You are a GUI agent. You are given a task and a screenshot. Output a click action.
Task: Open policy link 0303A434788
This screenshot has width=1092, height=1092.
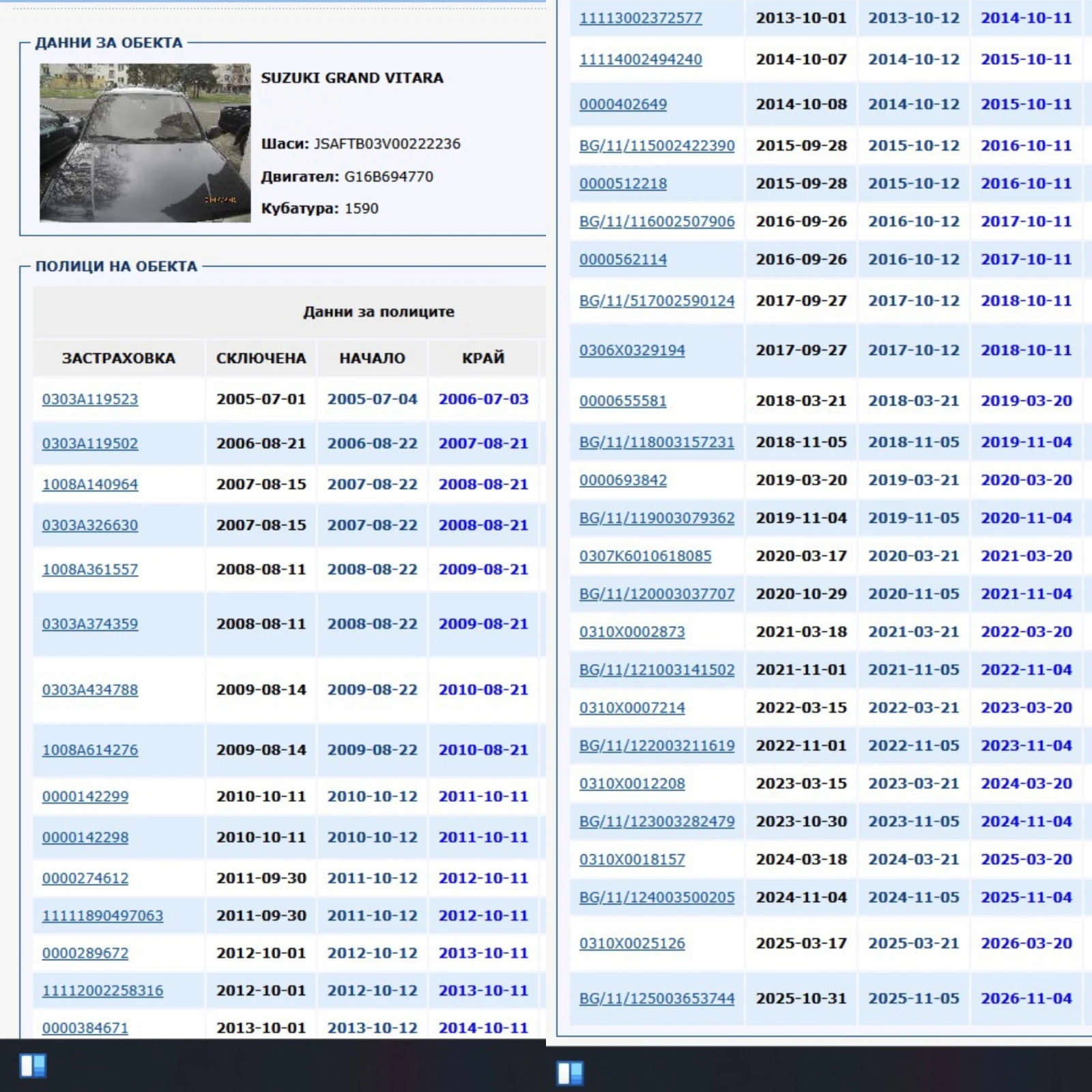pos(90,690)
